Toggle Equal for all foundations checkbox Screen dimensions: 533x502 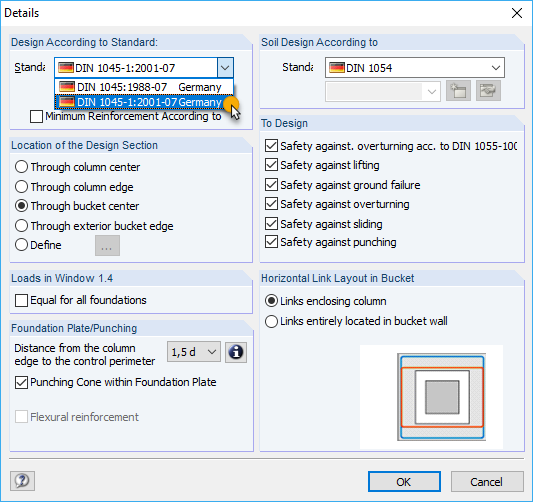[x=21, y=300]
